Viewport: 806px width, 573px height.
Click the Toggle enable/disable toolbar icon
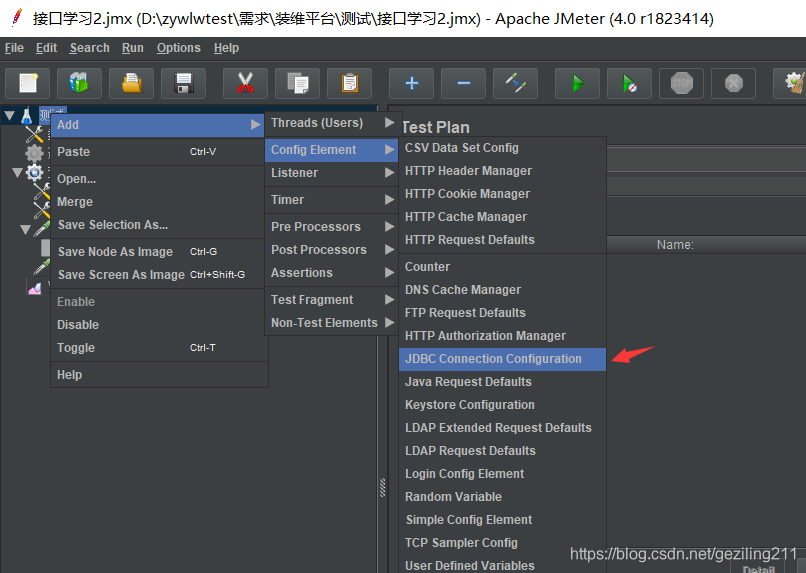pyautogui.click(x=516, y=83)
